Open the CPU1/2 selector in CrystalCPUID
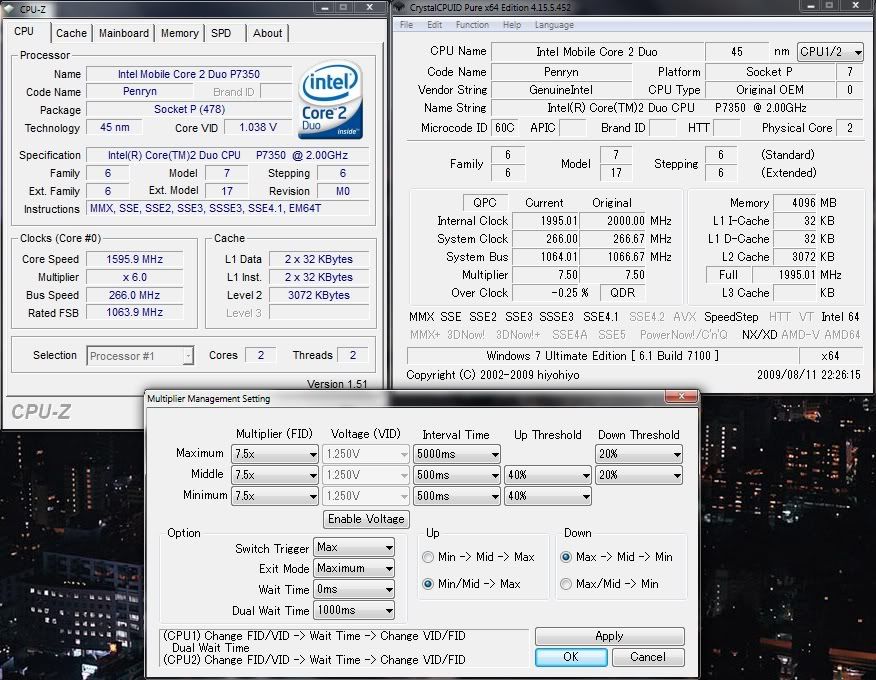Image resolution: width=876 pixels, height=680 pixels. coord(831,52)
